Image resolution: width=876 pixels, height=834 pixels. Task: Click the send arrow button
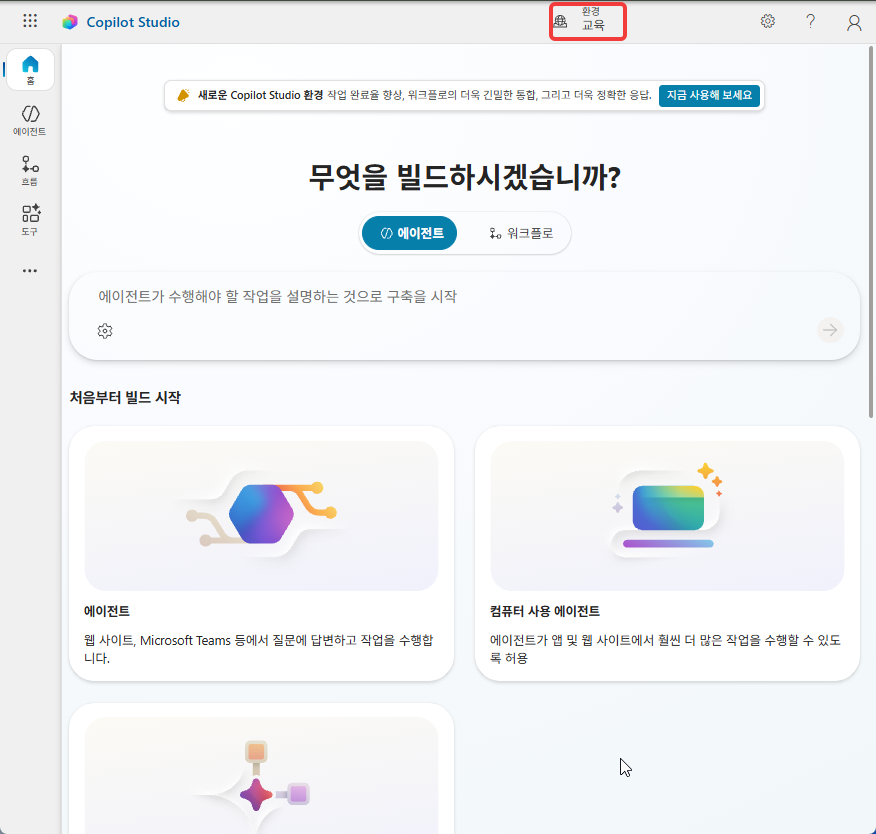pyautogui.click(x=830, y=330)
